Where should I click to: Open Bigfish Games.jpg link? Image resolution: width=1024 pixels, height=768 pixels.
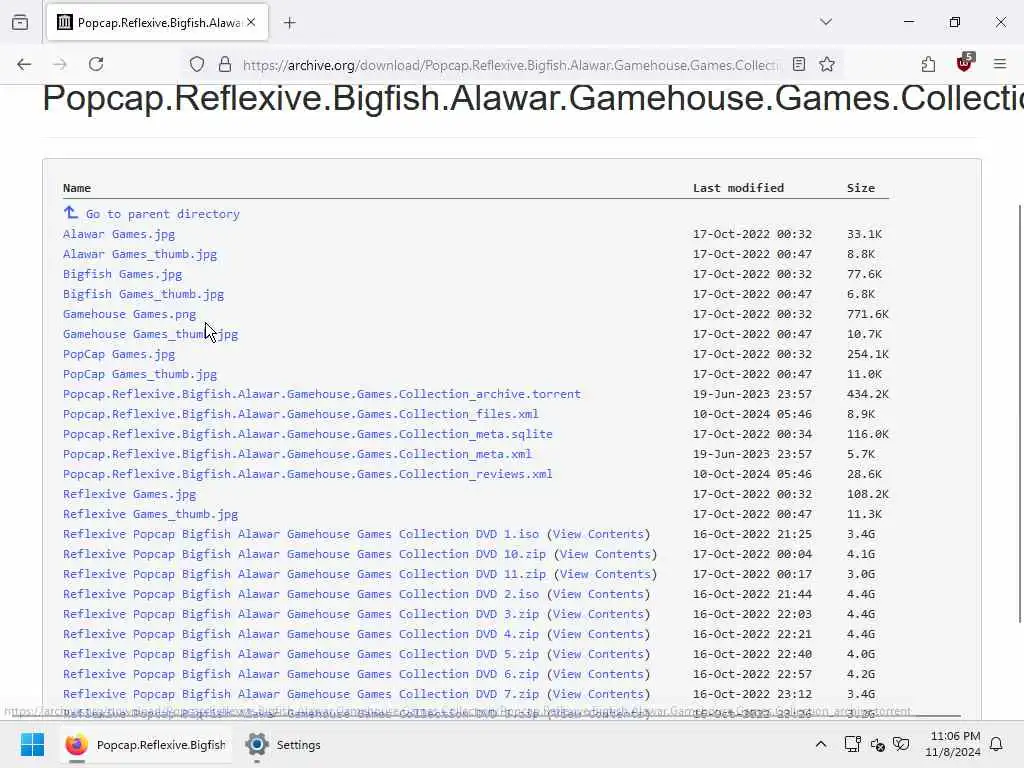[x=122, y=274]
